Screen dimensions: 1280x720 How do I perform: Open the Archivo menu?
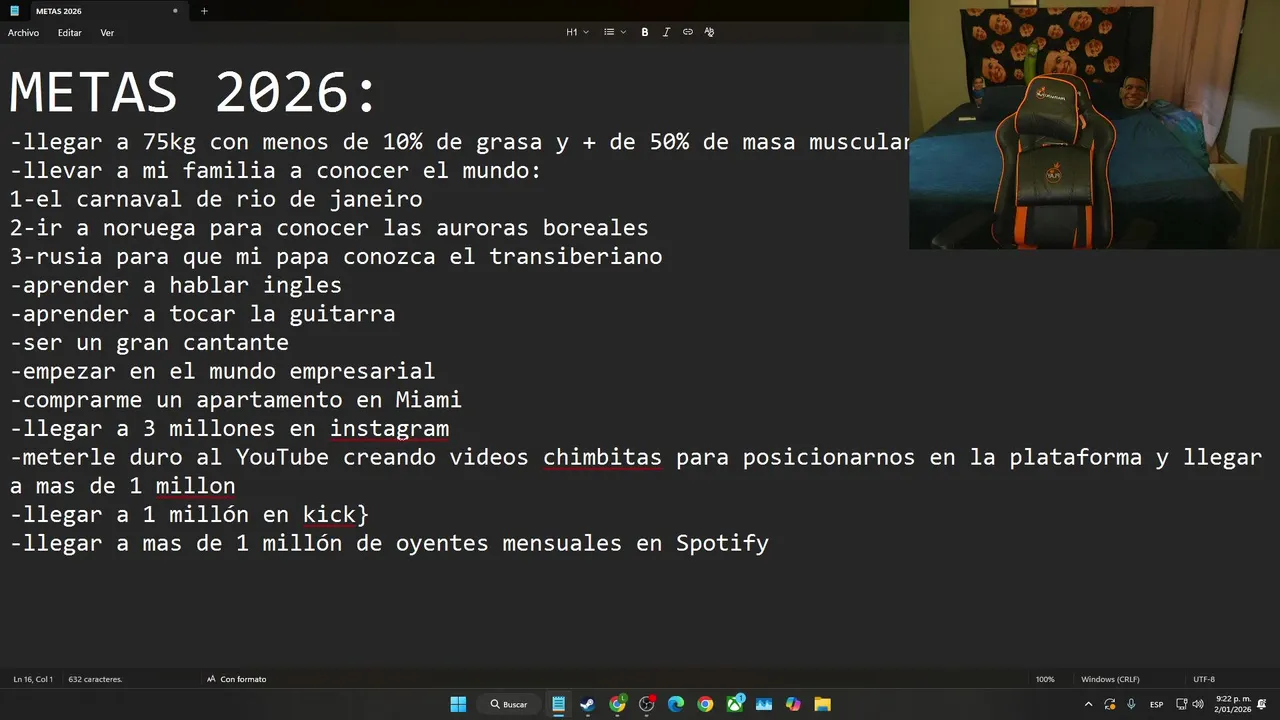[x=23, y=33]
